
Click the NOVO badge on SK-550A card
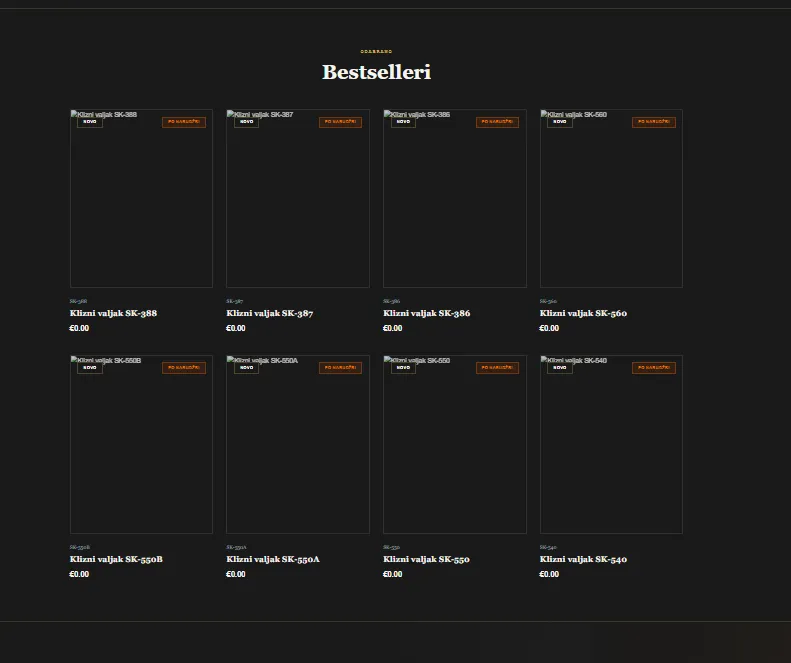(246, 368)
